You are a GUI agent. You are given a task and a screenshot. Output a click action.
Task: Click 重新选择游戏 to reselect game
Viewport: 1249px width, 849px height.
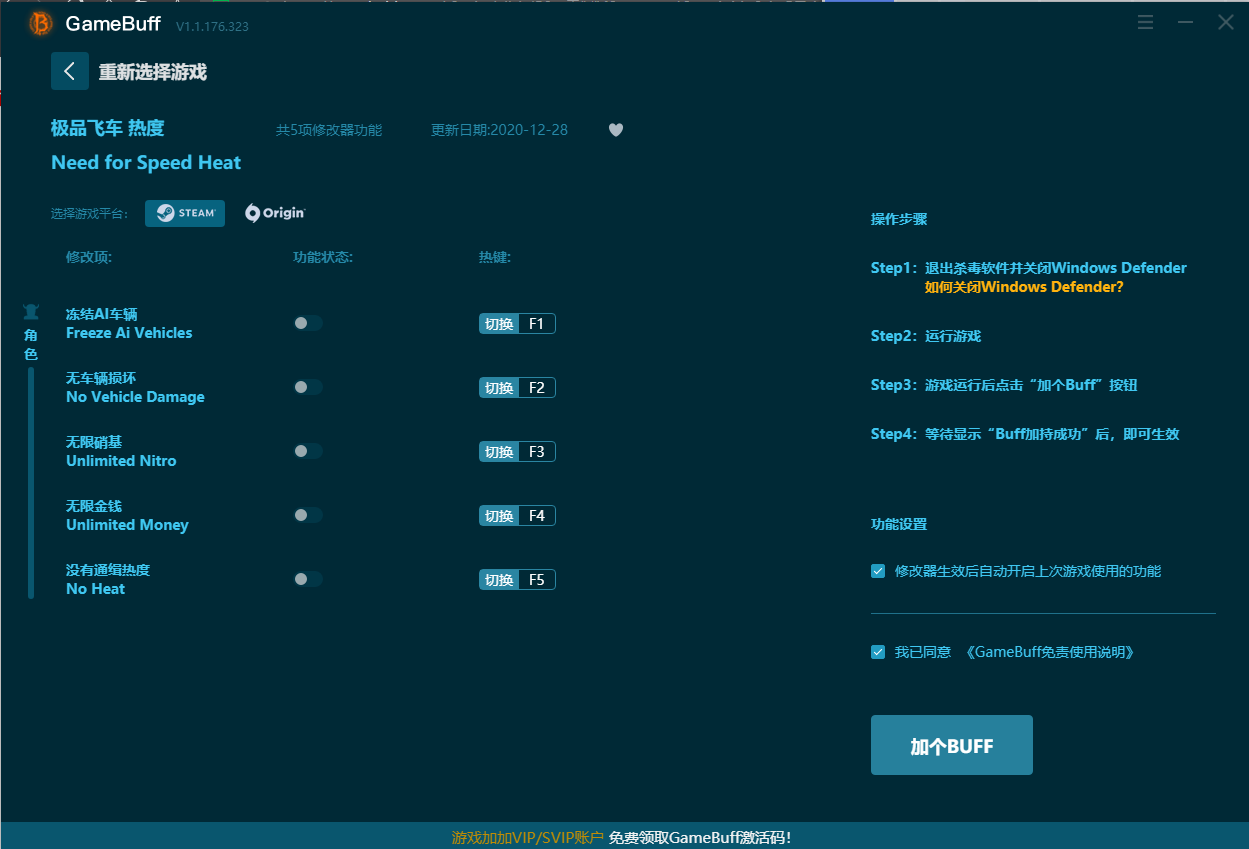tap(153, 72)
